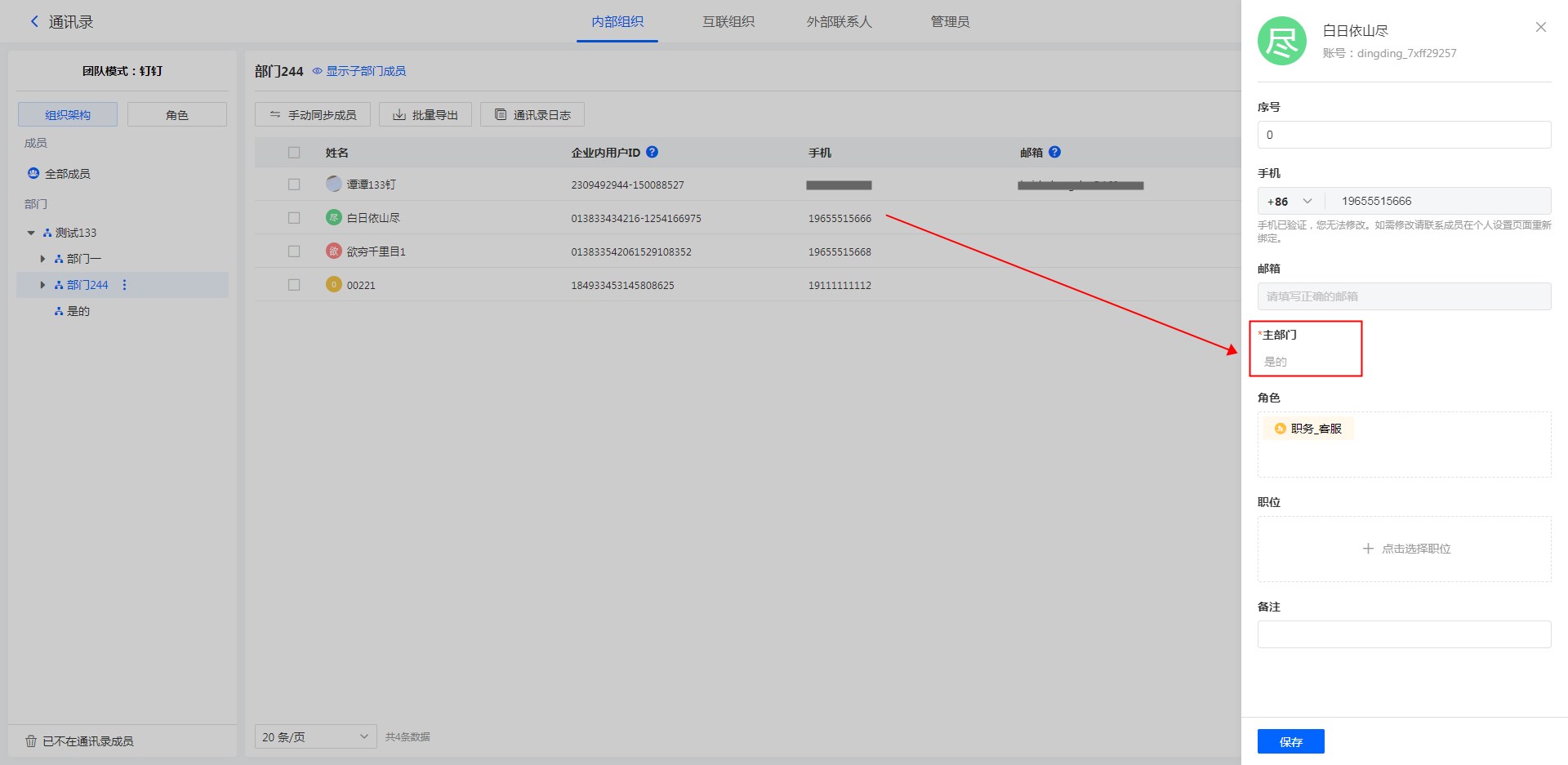Image resolution: width=1568 pixels, height=765 pixels.
Task: Click the 全部成员 icon in sidebar
Action: 33,174
